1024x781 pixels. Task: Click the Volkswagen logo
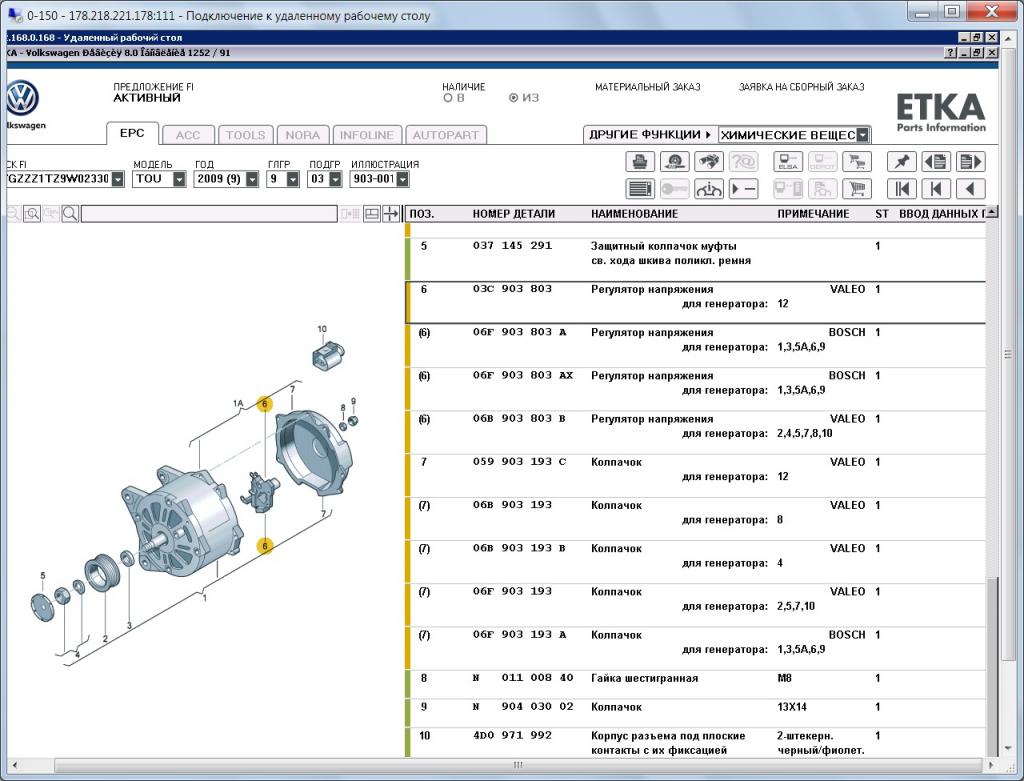tap(22, 99)
